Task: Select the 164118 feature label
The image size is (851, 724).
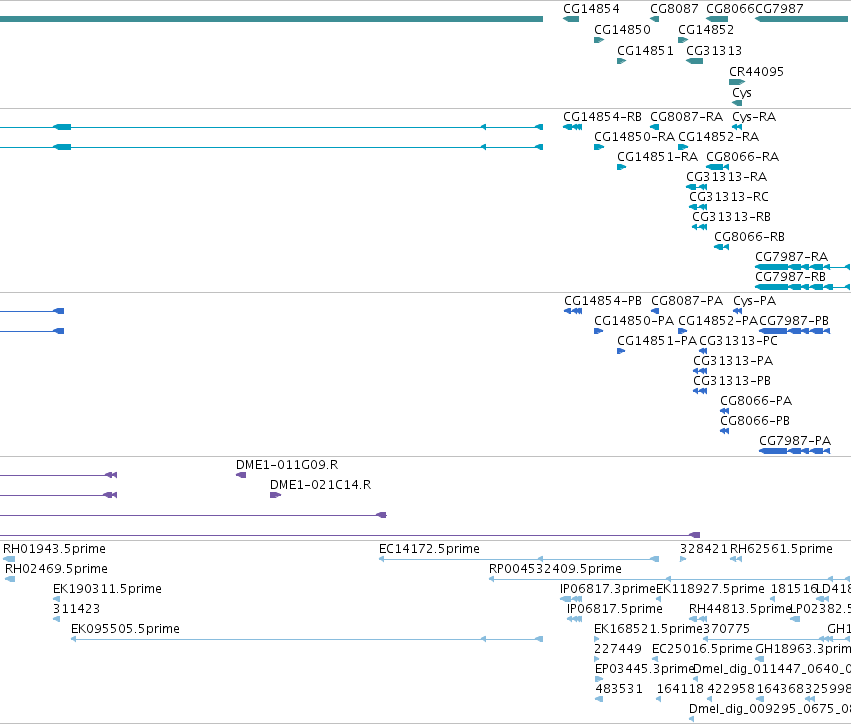Action: point(681,689)
